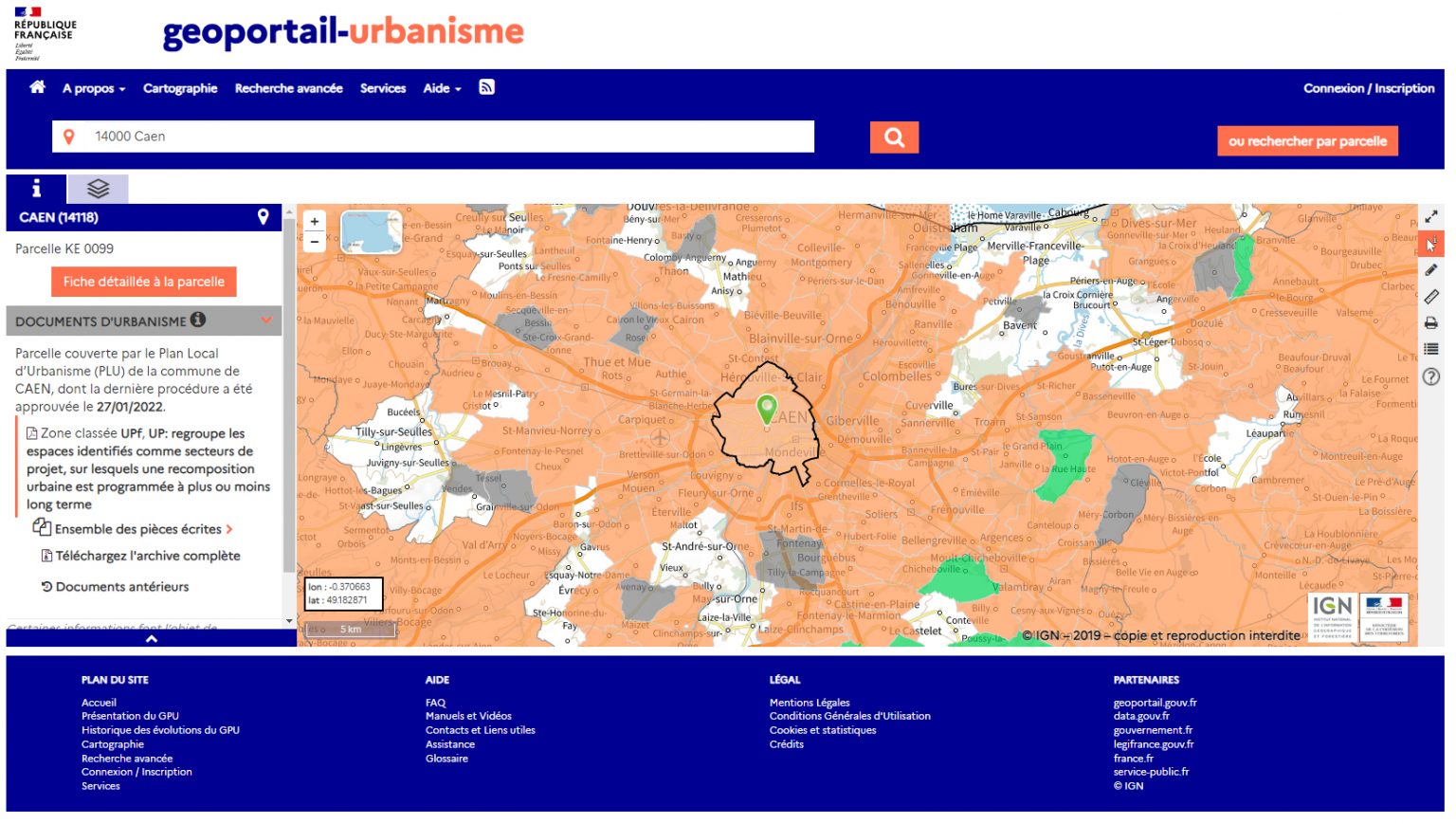The width and height of the screenshot is (1456, 824).
Task: Click the ministry logo beside IGN
Action: 1384,617
